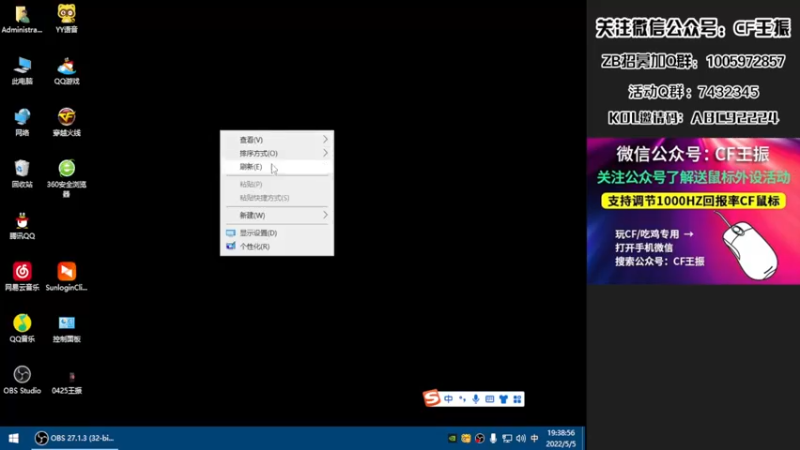The image size is (800, 450).
Task: Click the network tray icon
Action: click(507, 438)
